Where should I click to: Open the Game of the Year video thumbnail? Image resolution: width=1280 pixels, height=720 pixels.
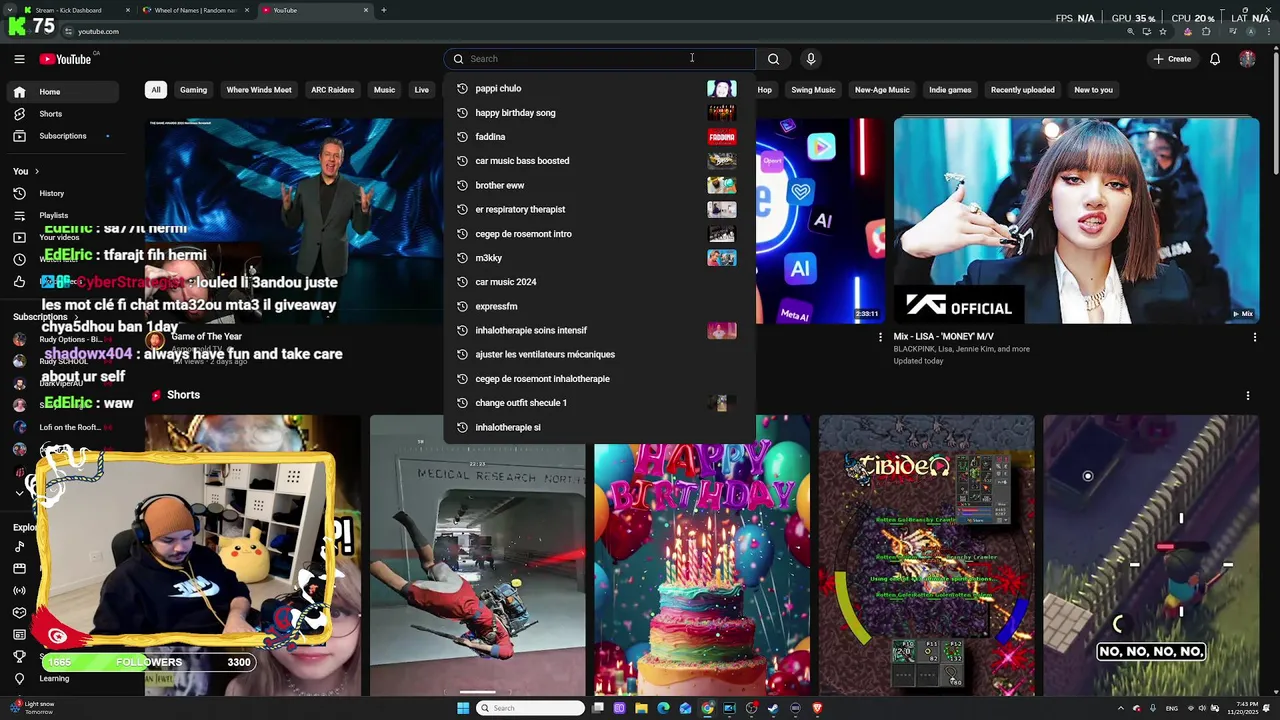[x=293, y=220]
